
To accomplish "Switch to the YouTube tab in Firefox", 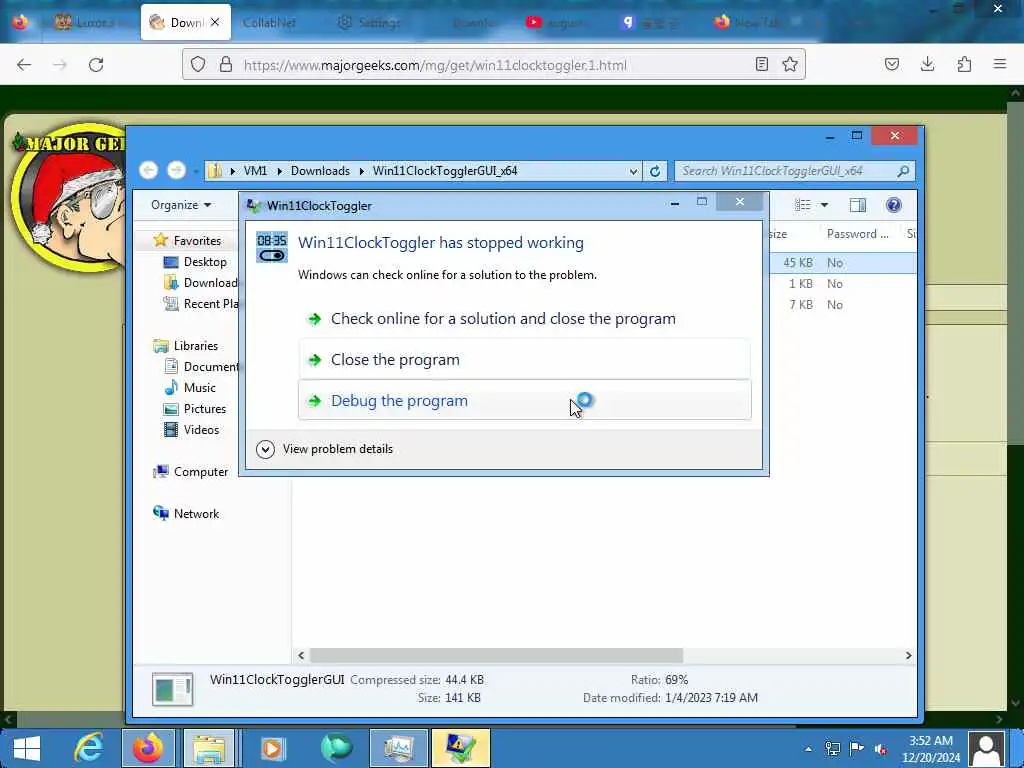I will pyautogui.click(x=556, y=22).
